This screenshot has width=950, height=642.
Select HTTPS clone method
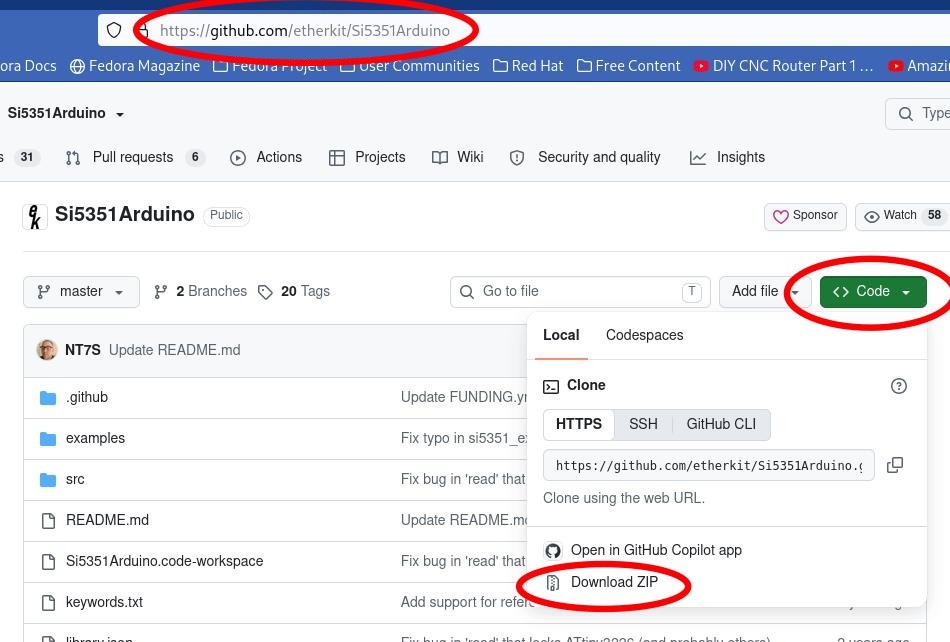(x=579, y=425)
